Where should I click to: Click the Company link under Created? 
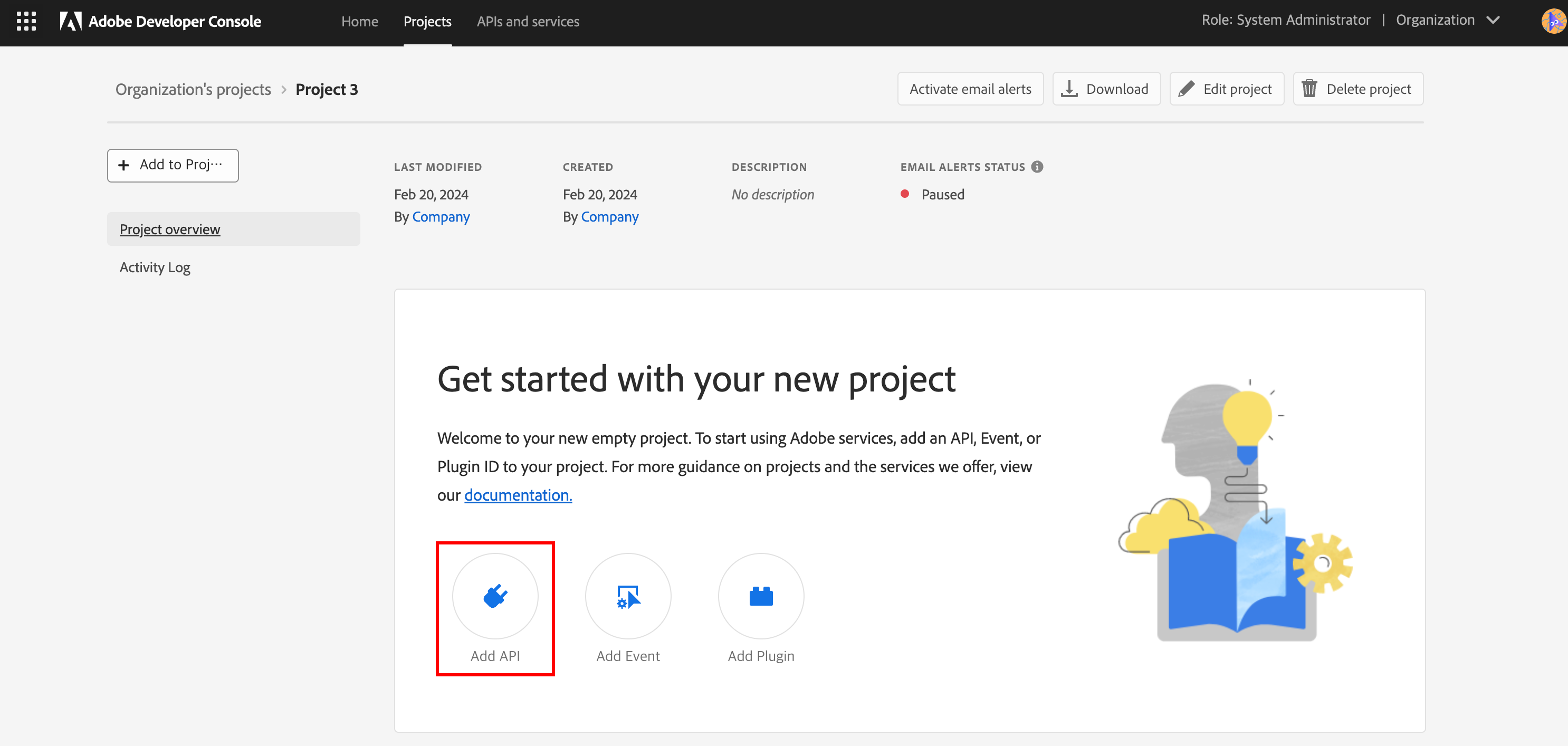[609, 217]
